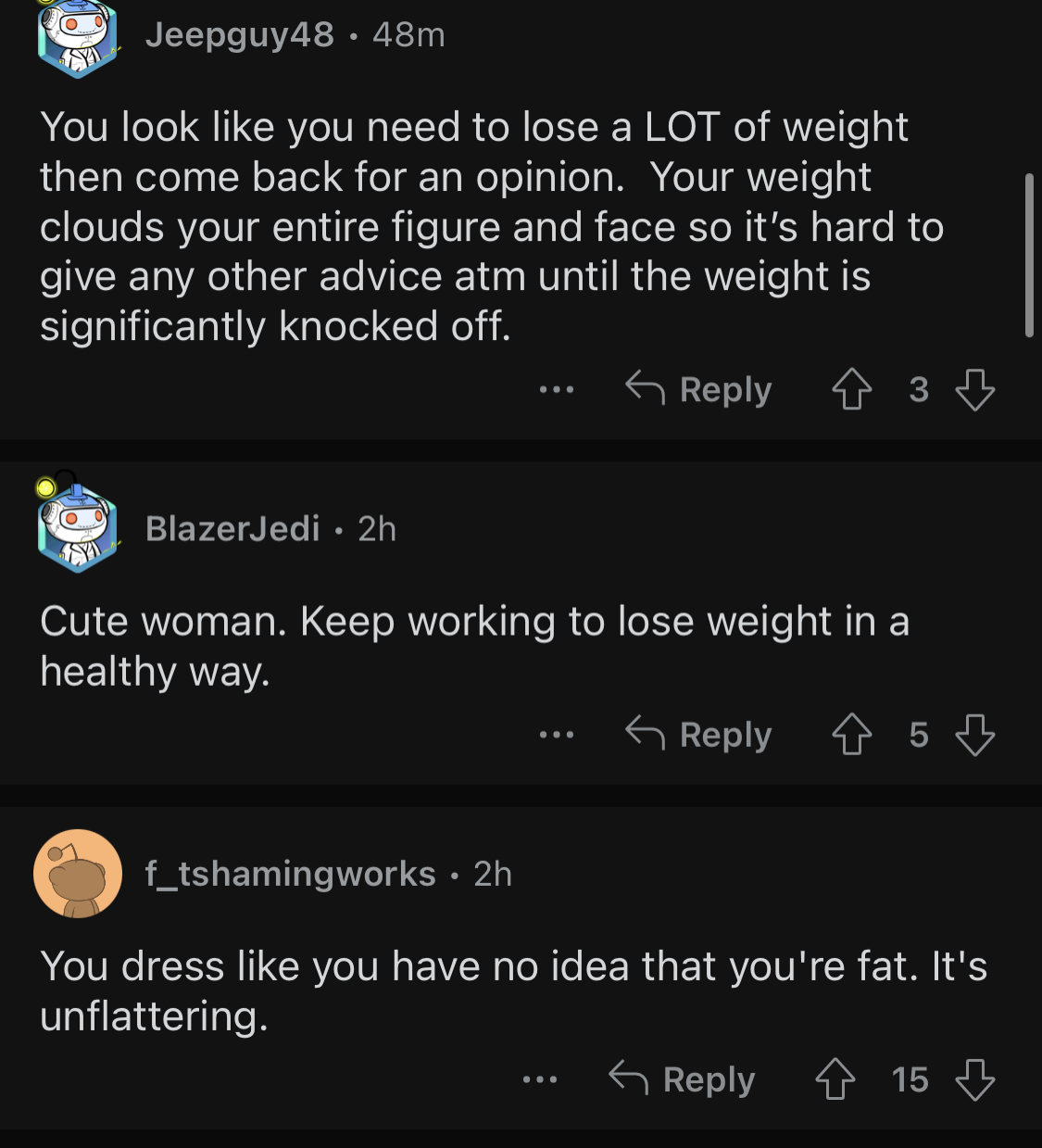Open BlazerJedi's avatar profile picture
The height and width of the screenshot is (1148, 1042).
(78, 528)
